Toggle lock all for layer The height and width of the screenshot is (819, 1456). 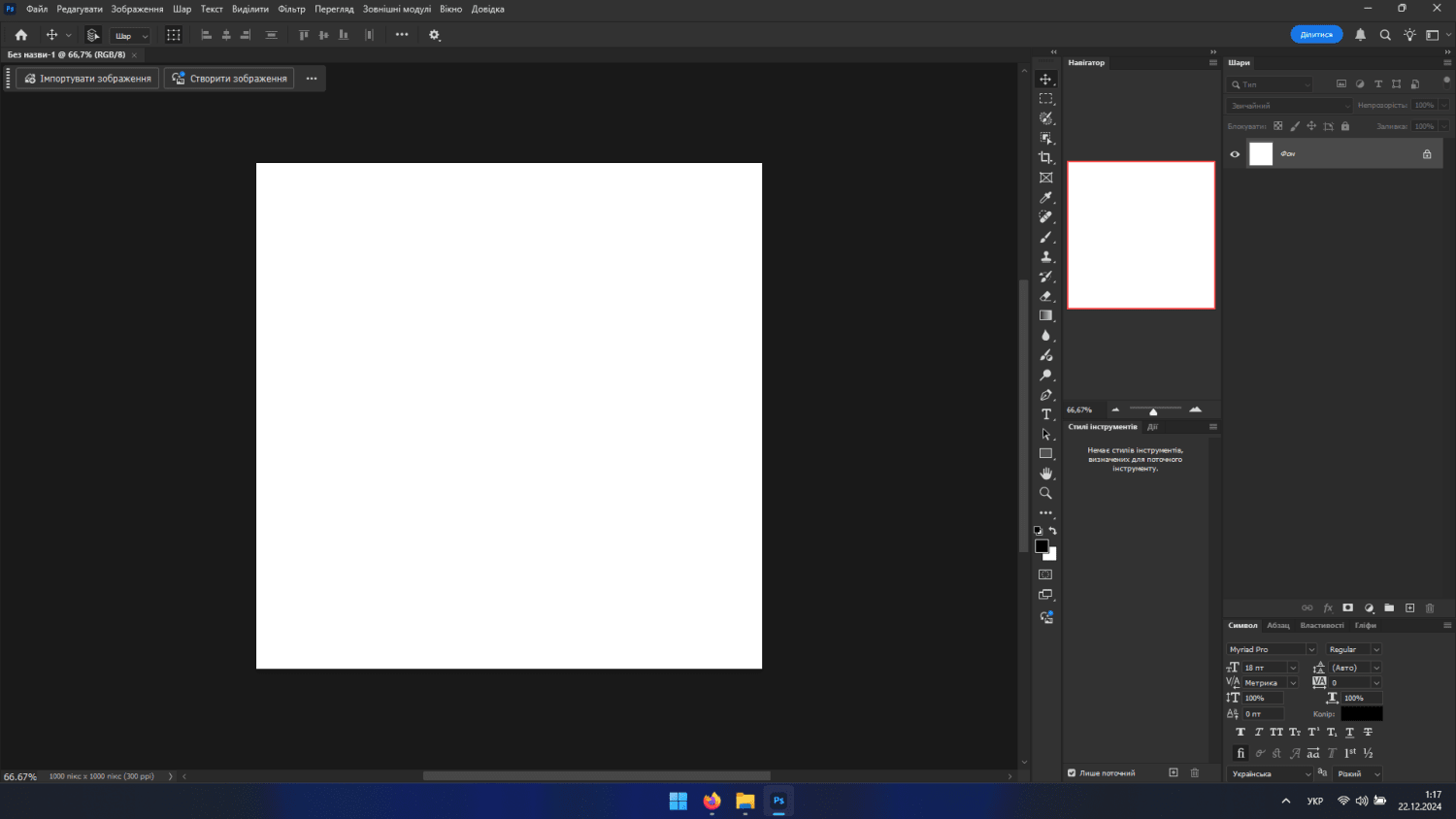click(1345, 126)
